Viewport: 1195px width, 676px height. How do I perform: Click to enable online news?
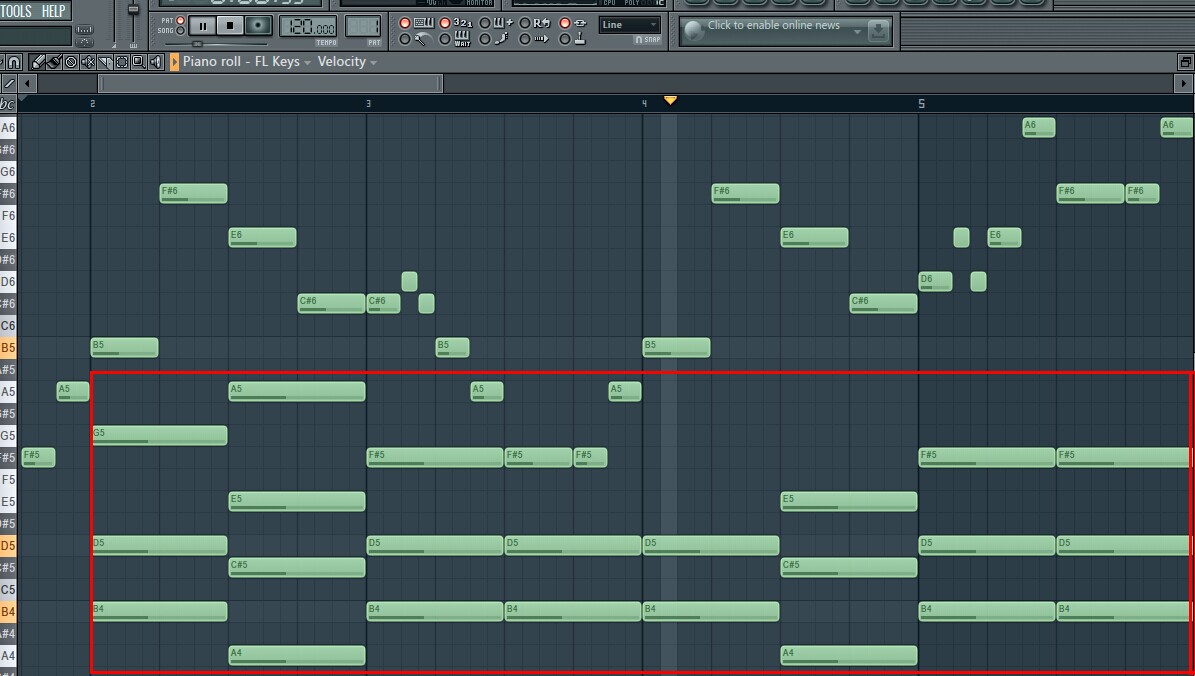pyautogui.click(x=774, y=25)
